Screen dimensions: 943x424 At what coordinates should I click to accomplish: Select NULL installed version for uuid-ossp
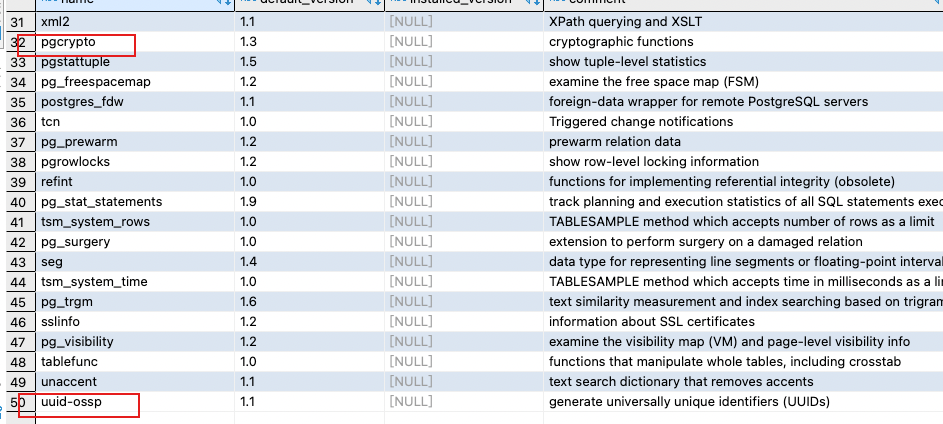pos(411,402)
